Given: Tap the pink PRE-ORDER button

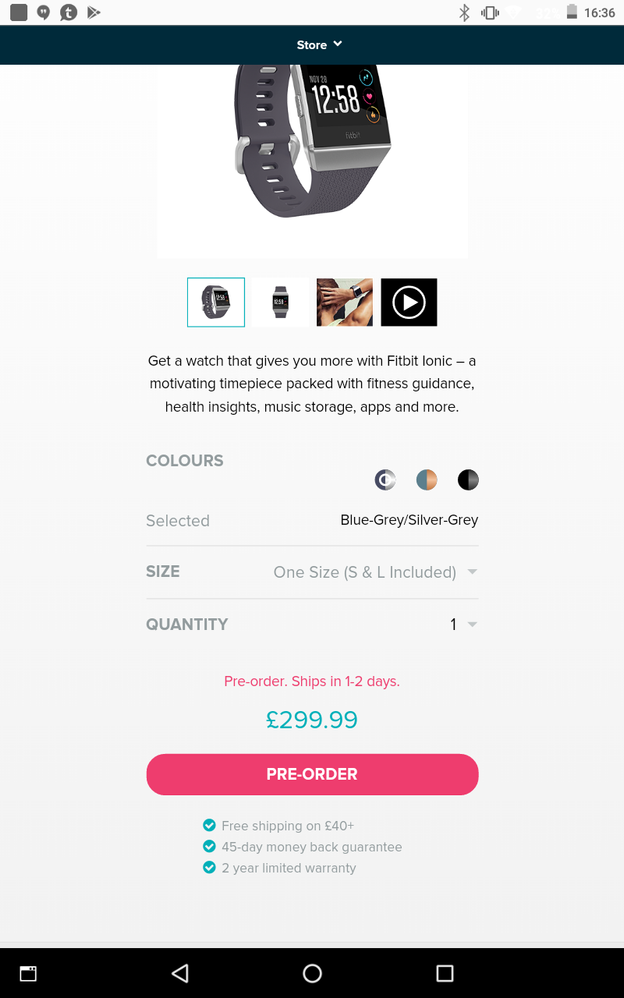Looking at the screenshot, I should pyautogui.click(x=312, y=774).
